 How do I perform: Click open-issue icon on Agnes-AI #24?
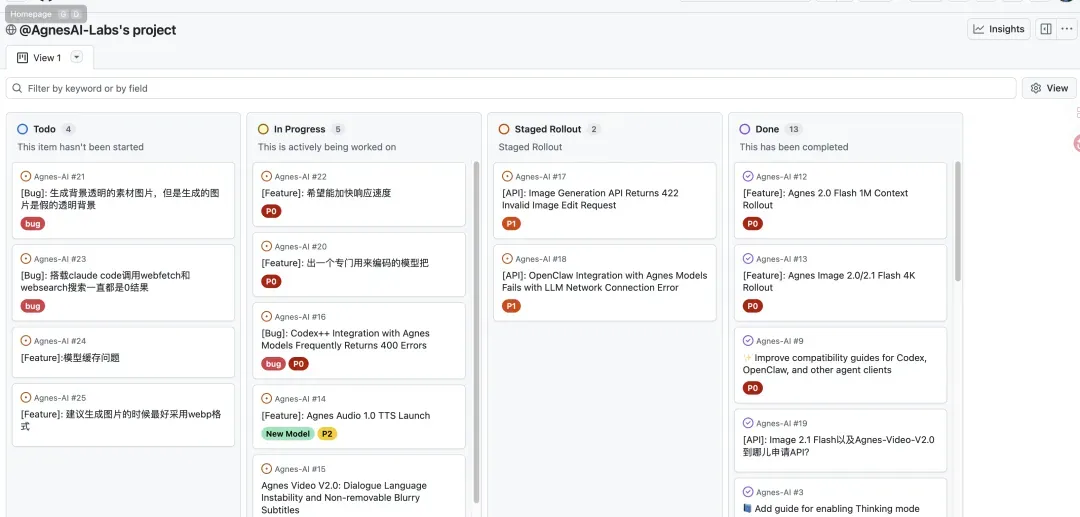[26, 341]
